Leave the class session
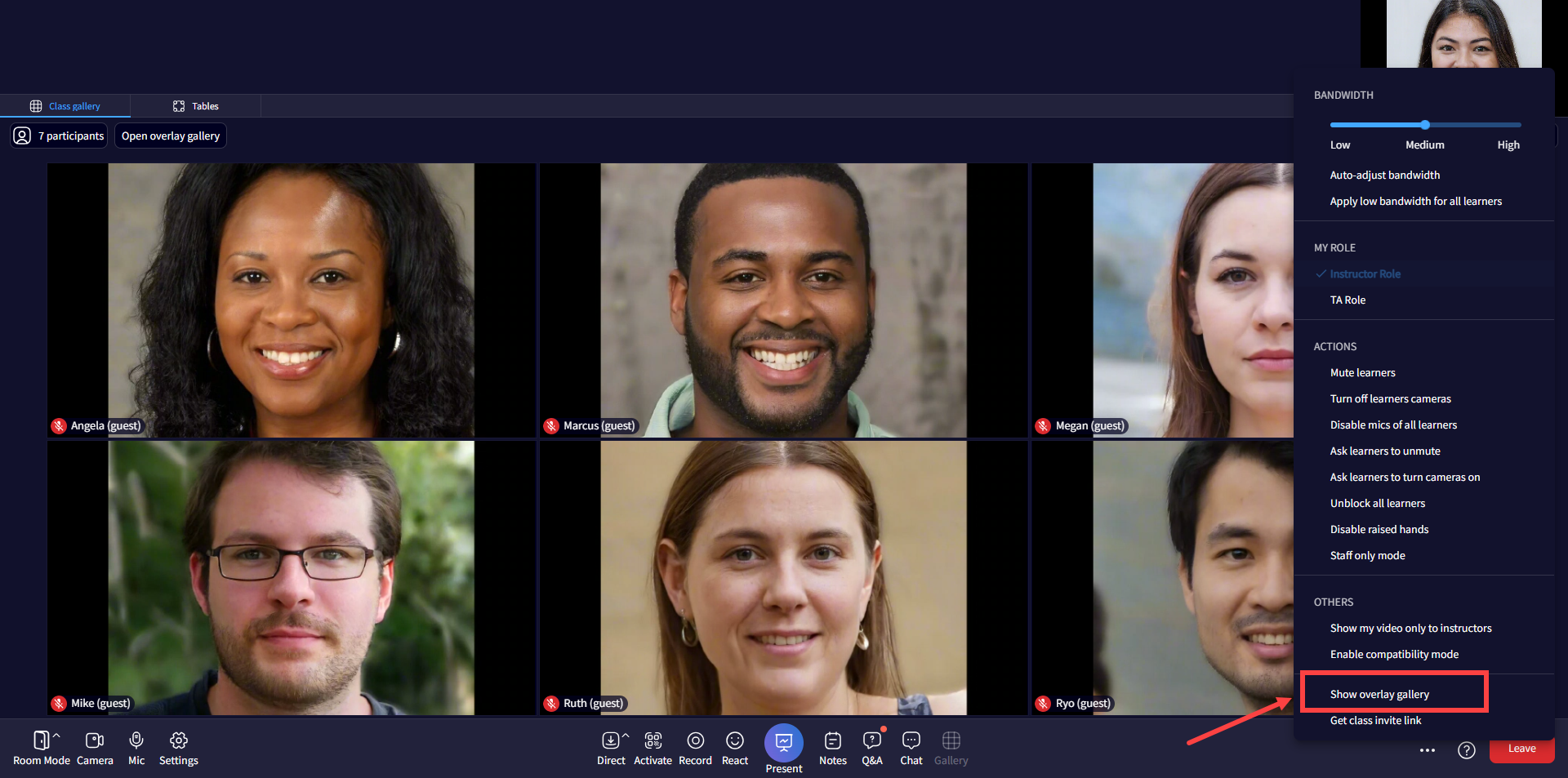Image resolution: width=1568 pixels, height=778 pixels. [1521, 749]
